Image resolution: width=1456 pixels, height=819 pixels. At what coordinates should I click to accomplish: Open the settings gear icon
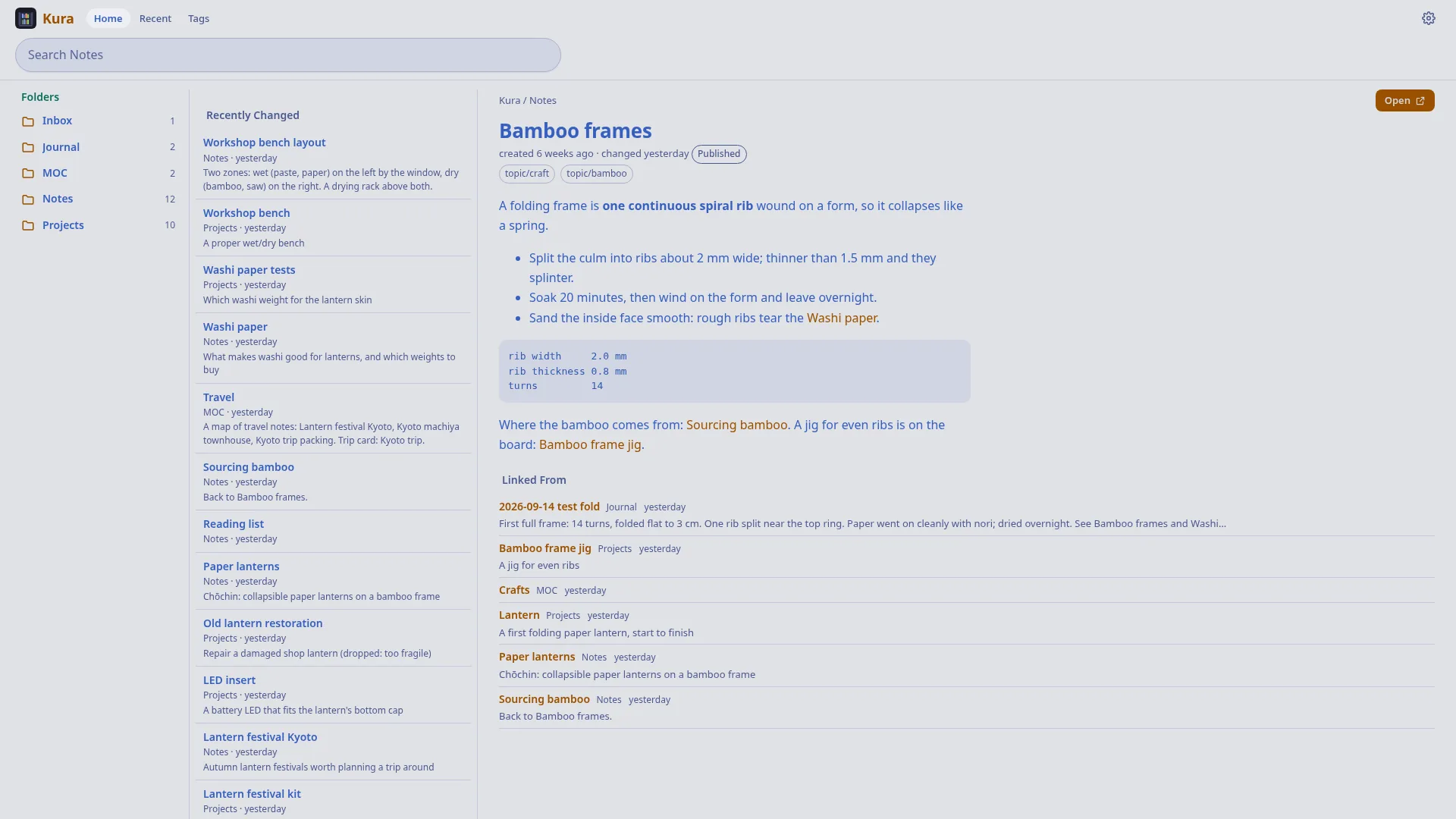1428,18
